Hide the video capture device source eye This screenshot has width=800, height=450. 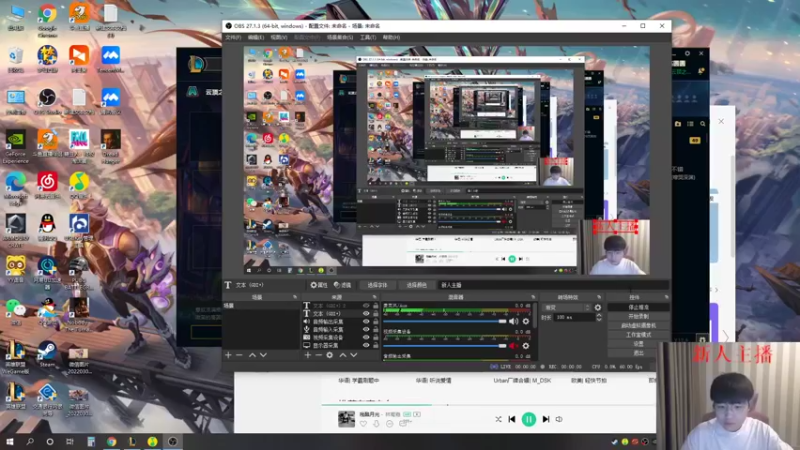tap(366, 338)
